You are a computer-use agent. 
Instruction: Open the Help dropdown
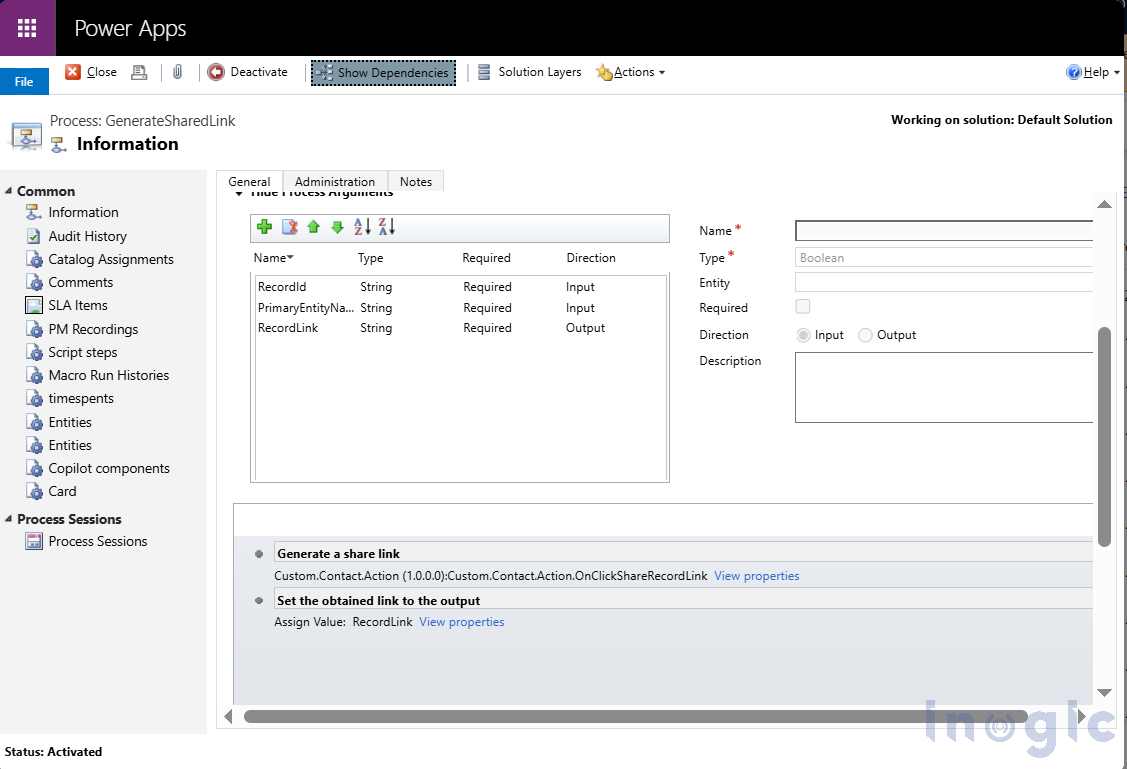(1092, 72)
